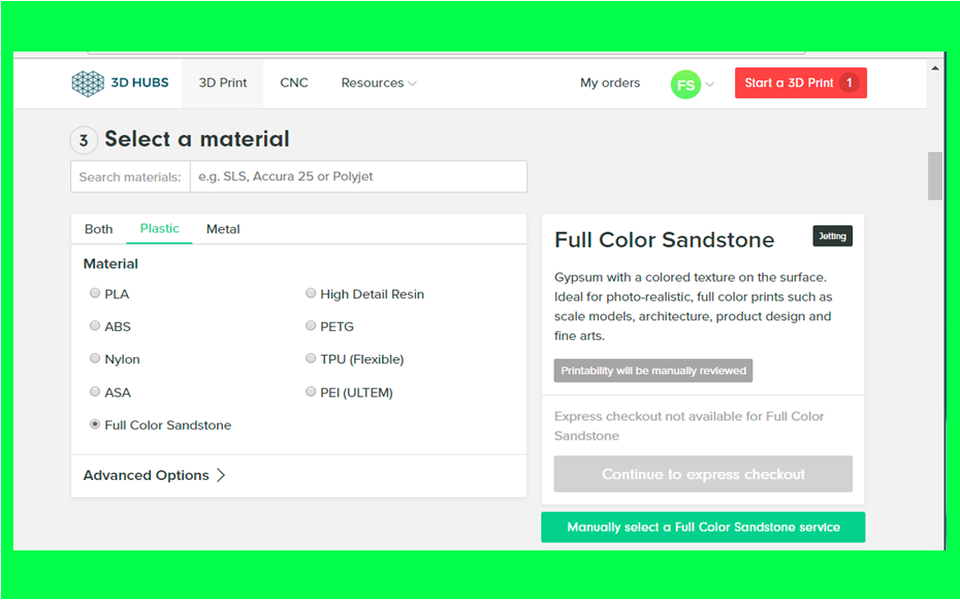Go to My orders page
Image resolution: width=960 pixels, height=600 pixels.
coord(610,83)
